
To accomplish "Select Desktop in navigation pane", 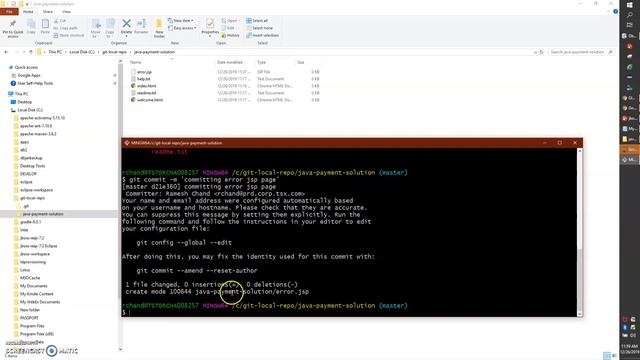I will pos(24,102).
